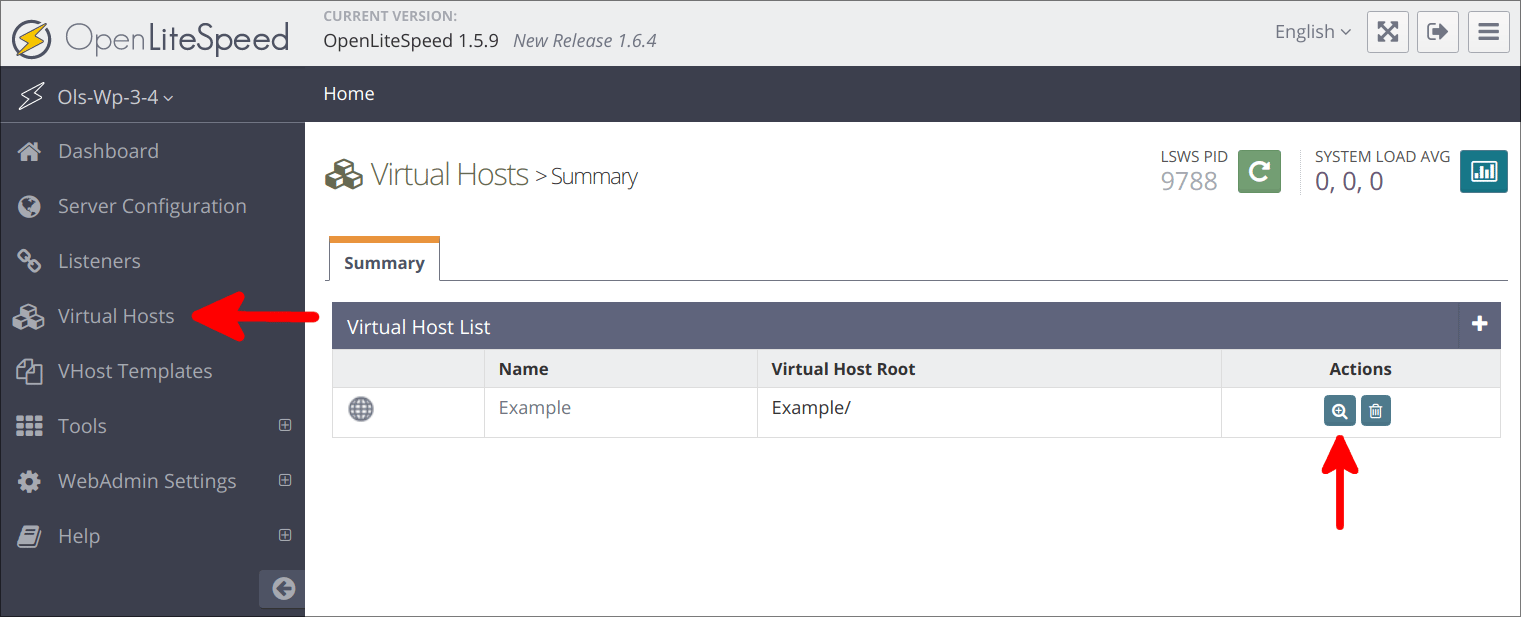Open Dashboard from the sidebar
Image resolution: width=1521 pixels, height=617 pixels.
pos(108,151)
